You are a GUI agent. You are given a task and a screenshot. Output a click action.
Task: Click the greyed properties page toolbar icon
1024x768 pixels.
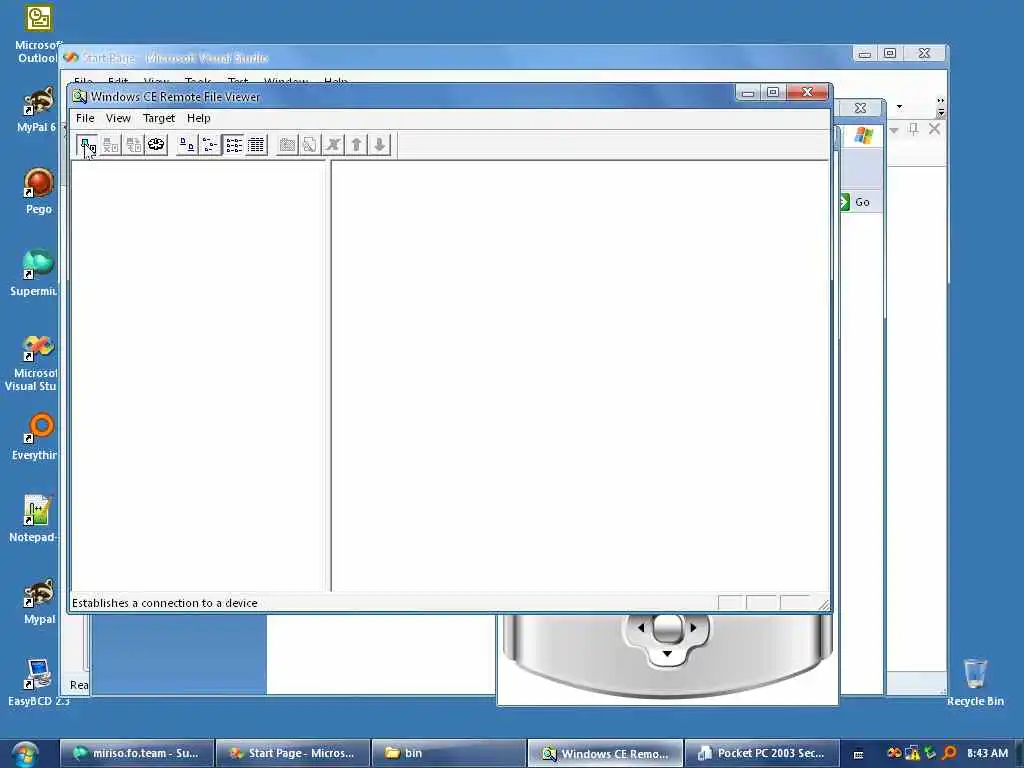click(x=310, y=145)
